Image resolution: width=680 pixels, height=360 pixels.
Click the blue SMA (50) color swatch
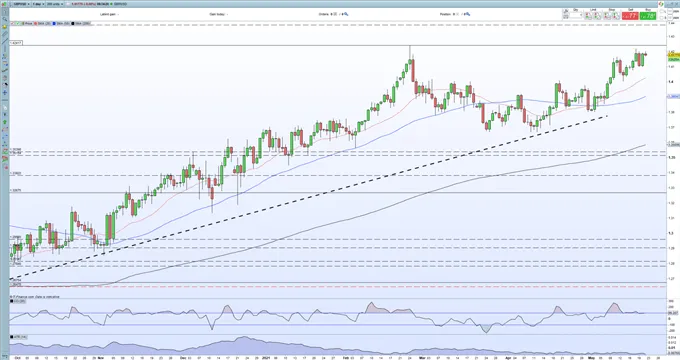54,23
